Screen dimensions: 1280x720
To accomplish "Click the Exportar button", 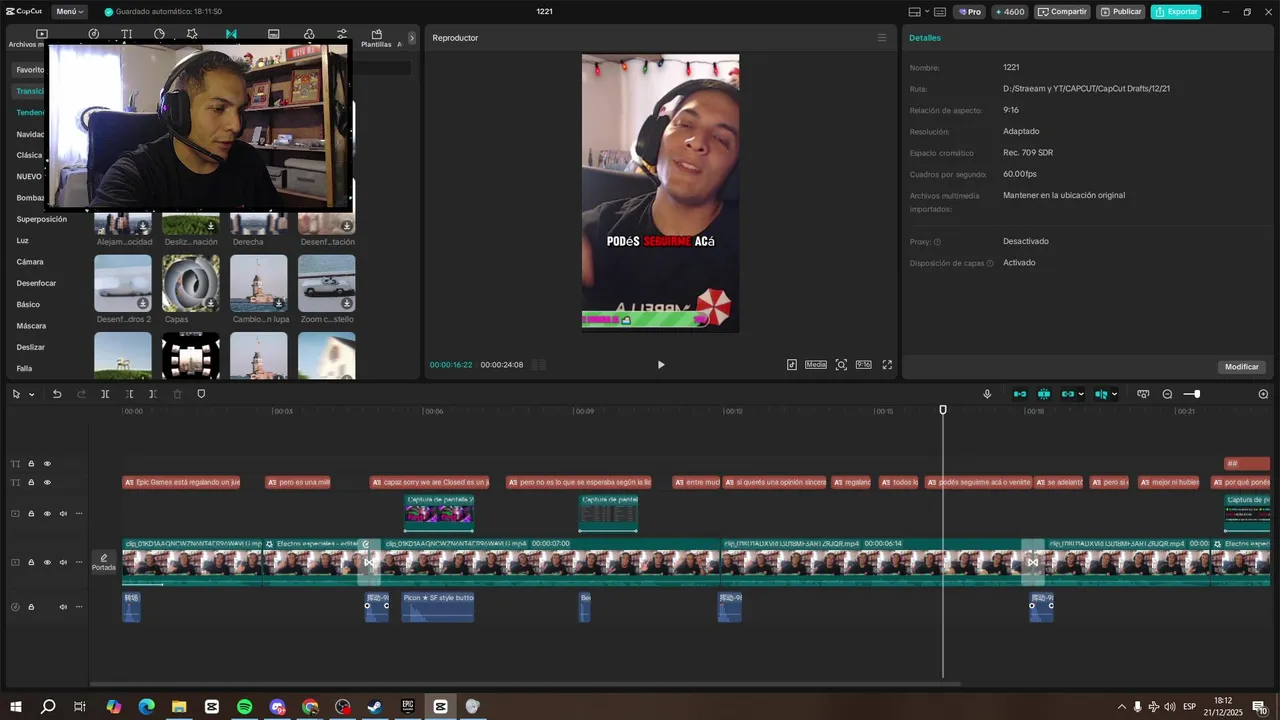I will (1176, 12).
